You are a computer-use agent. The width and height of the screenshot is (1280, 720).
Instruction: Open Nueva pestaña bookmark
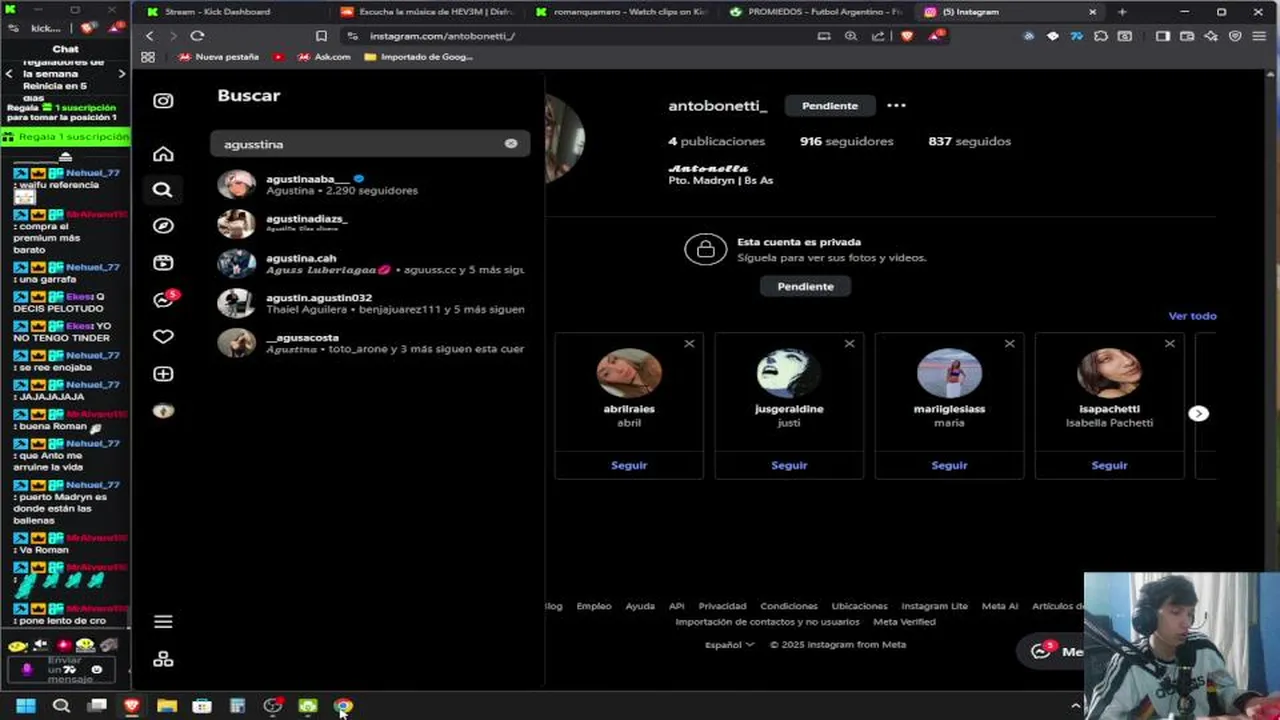tap(217, 57)
